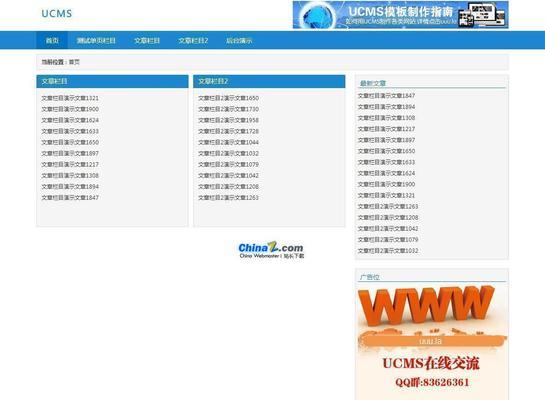Open 文章栏目2演示文章1208 under 最新文章
Image resolution: width=545 pixels, height=400 pixels.
[x=388, y=218]
